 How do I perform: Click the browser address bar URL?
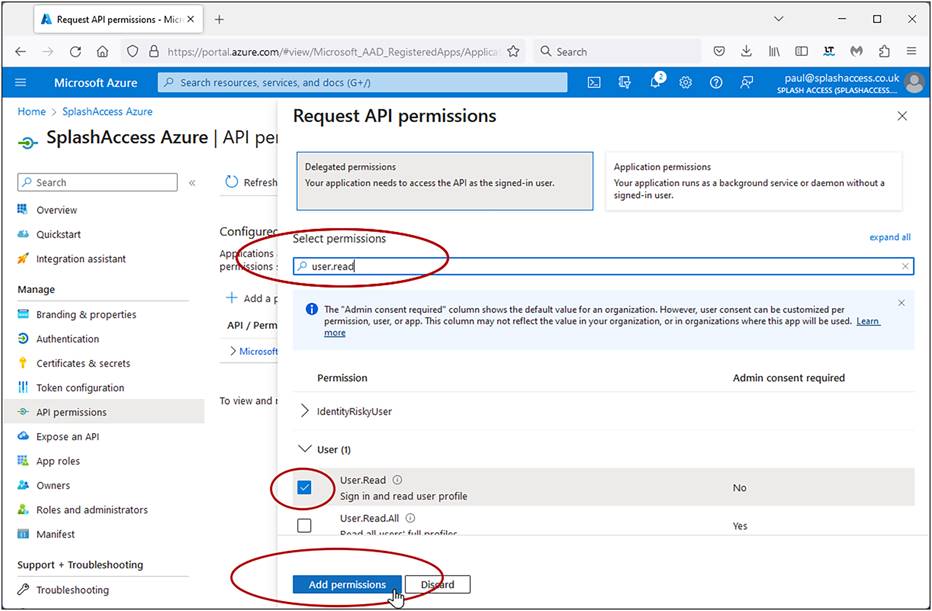click(x=333, y=52)
